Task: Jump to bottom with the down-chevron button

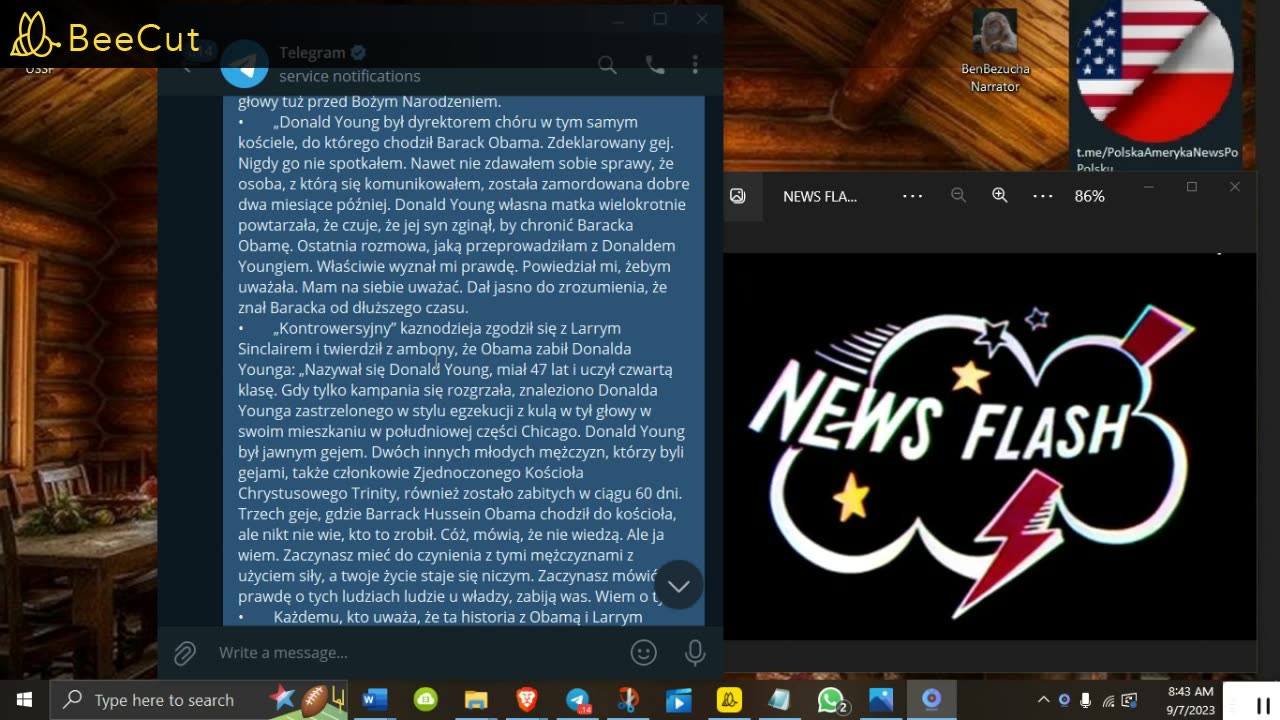Action: pyautogui.click(x=679, y=586)
